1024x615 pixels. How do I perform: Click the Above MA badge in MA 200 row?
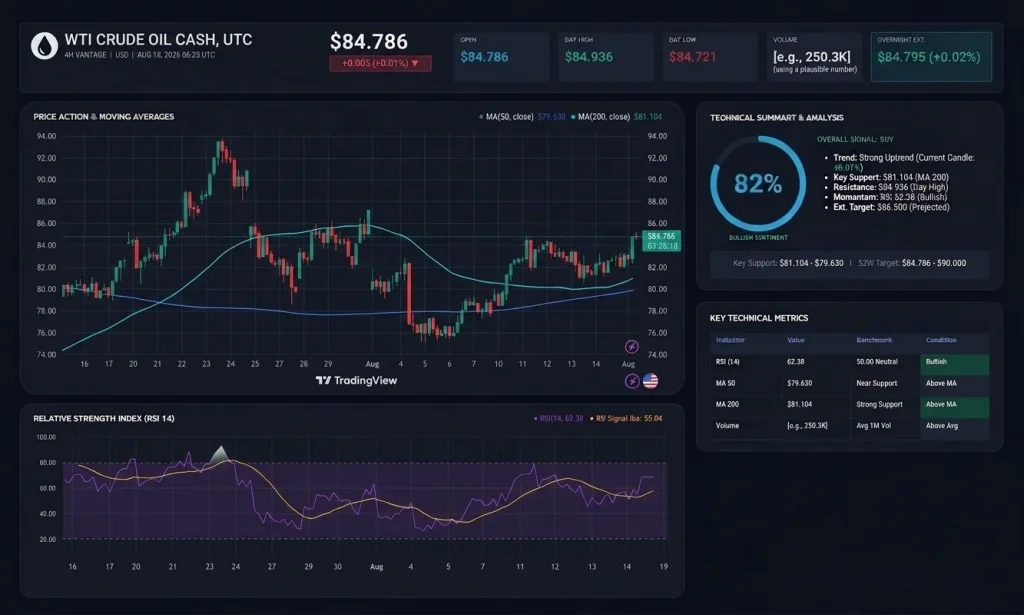955,406
